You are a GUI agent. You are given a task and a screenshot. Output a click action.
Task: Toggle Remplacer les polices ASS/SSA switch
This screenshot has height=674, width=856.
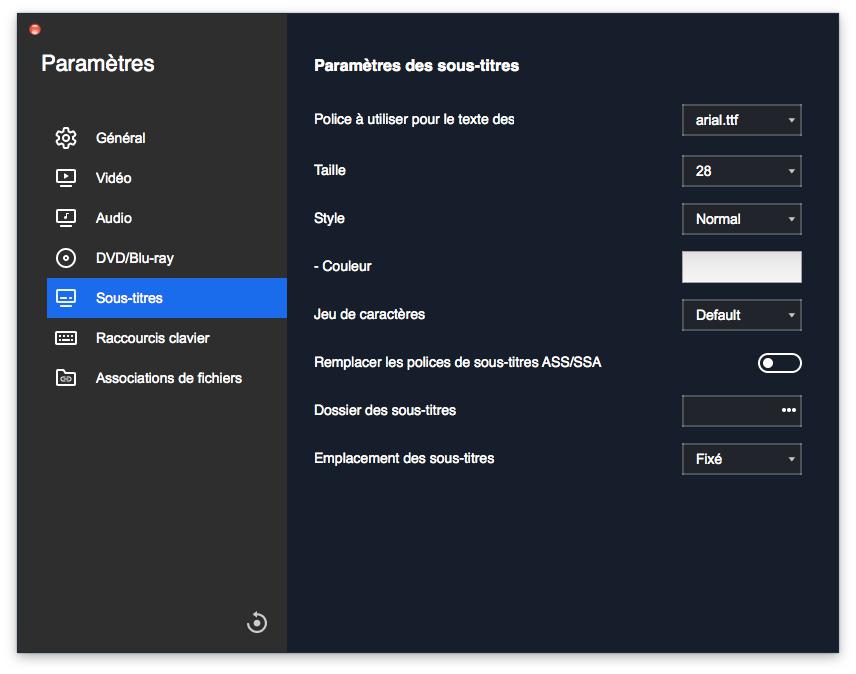point(779,363)
